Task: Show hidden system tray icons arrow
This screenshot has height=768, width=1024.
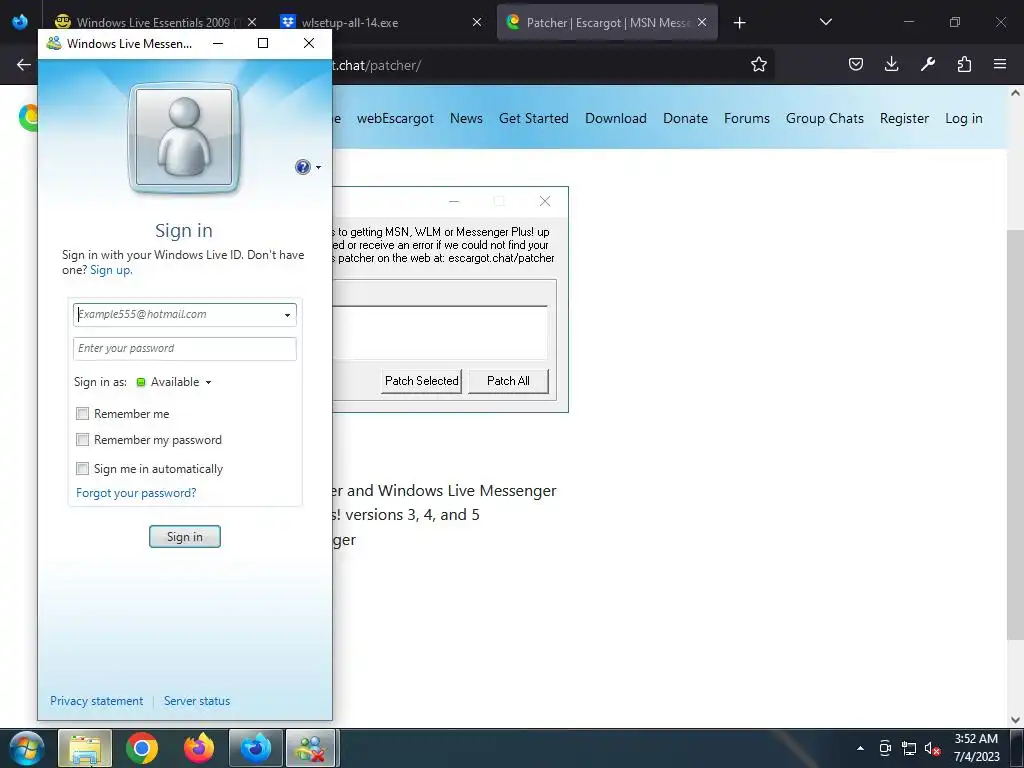Action: (860, 748)
